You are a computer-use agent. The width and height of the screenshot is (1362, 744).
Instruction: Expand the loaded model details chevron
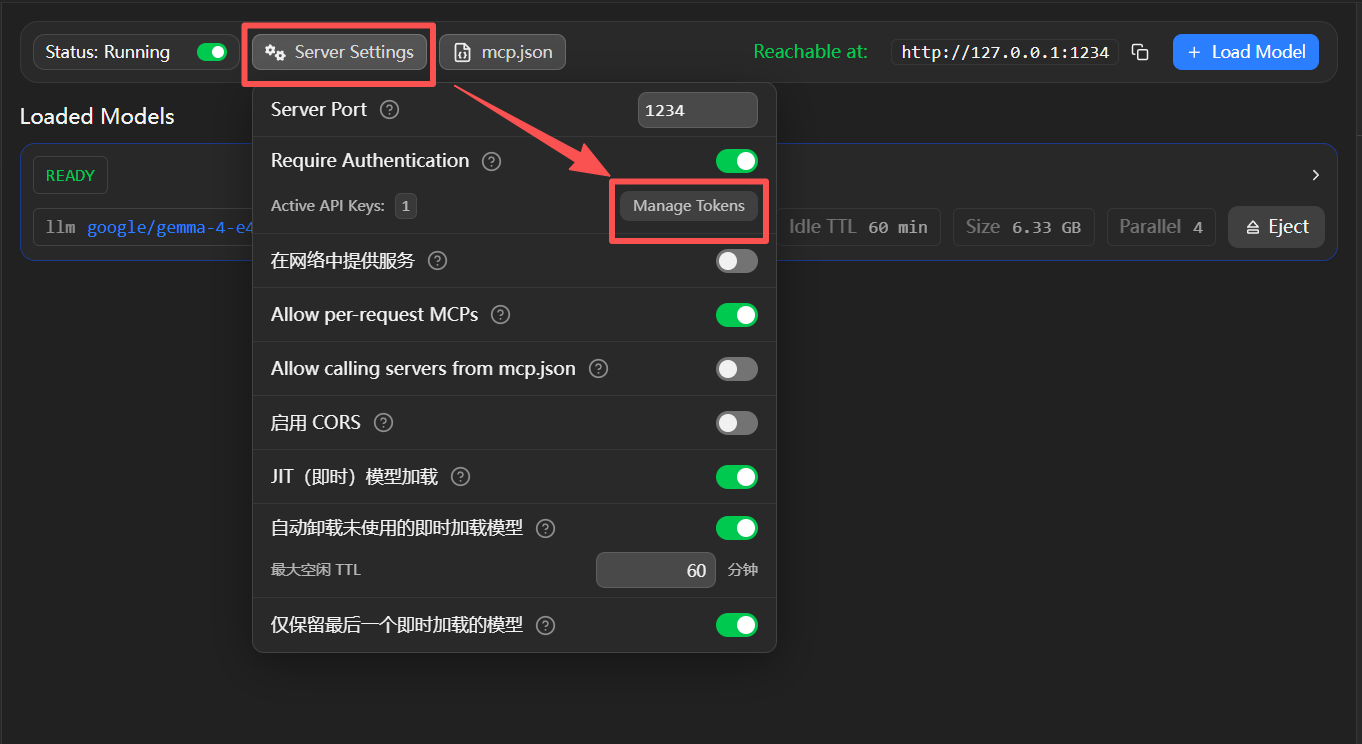click(x=1316, y=175)
